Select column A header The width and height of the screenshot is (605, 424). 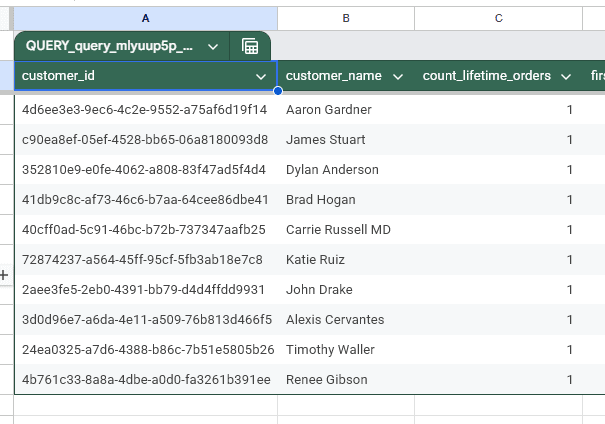[x=146, y=18]
